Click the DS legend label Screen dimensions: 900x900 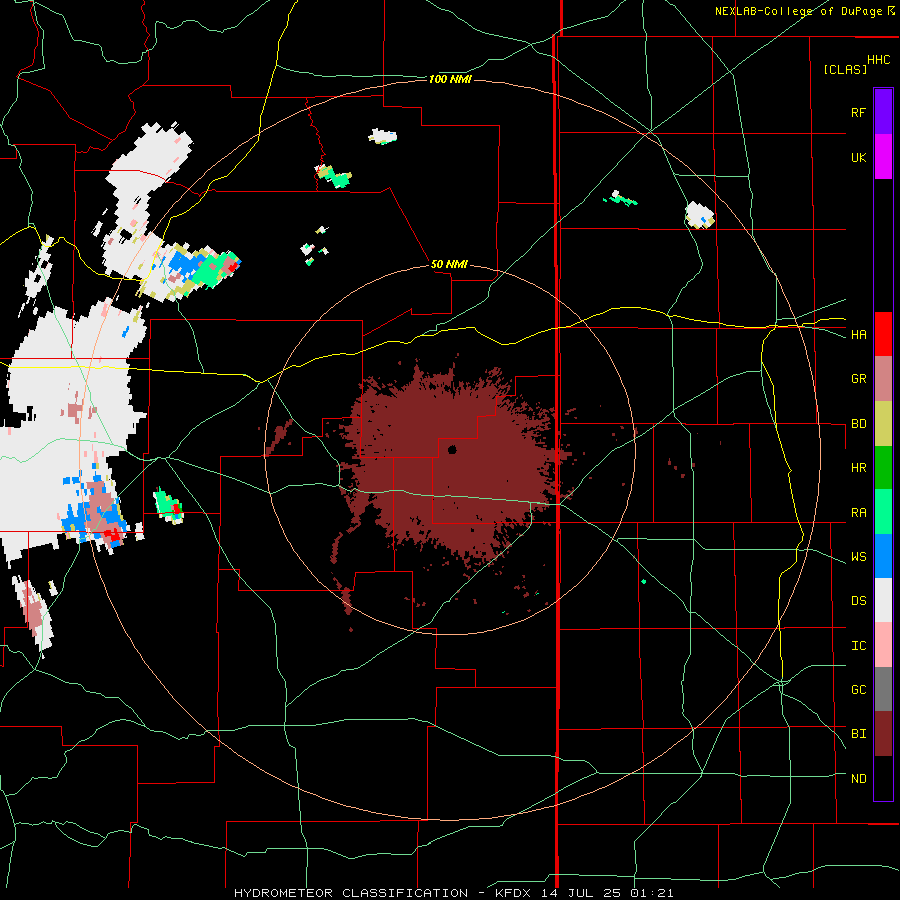point(858,600)
